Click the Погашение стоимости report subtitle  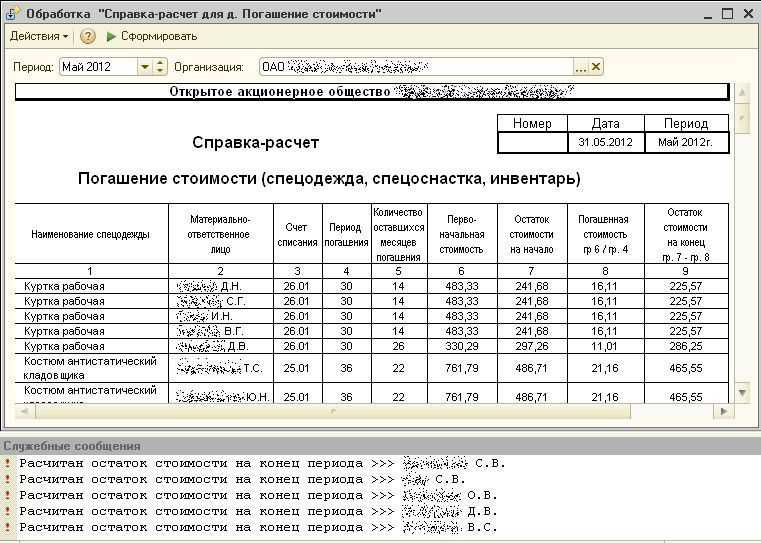coord(329,179)
